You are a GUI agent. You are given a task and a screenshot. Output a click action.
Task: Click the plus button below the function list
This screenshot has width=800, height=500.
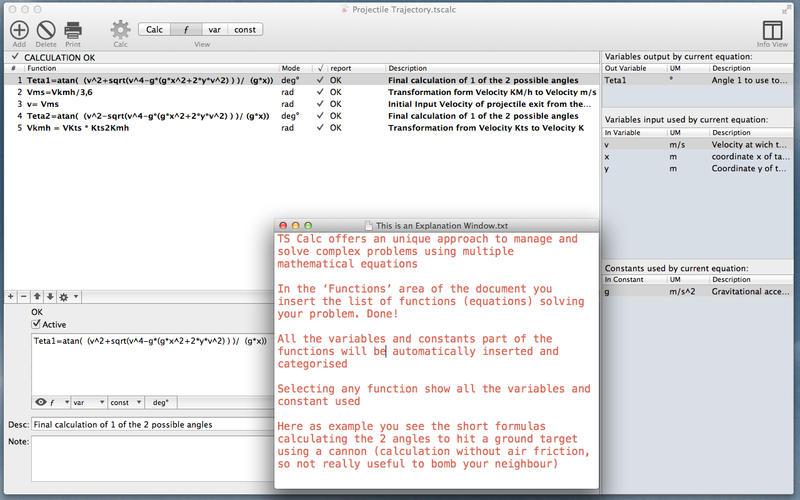[x=10, y=297]
